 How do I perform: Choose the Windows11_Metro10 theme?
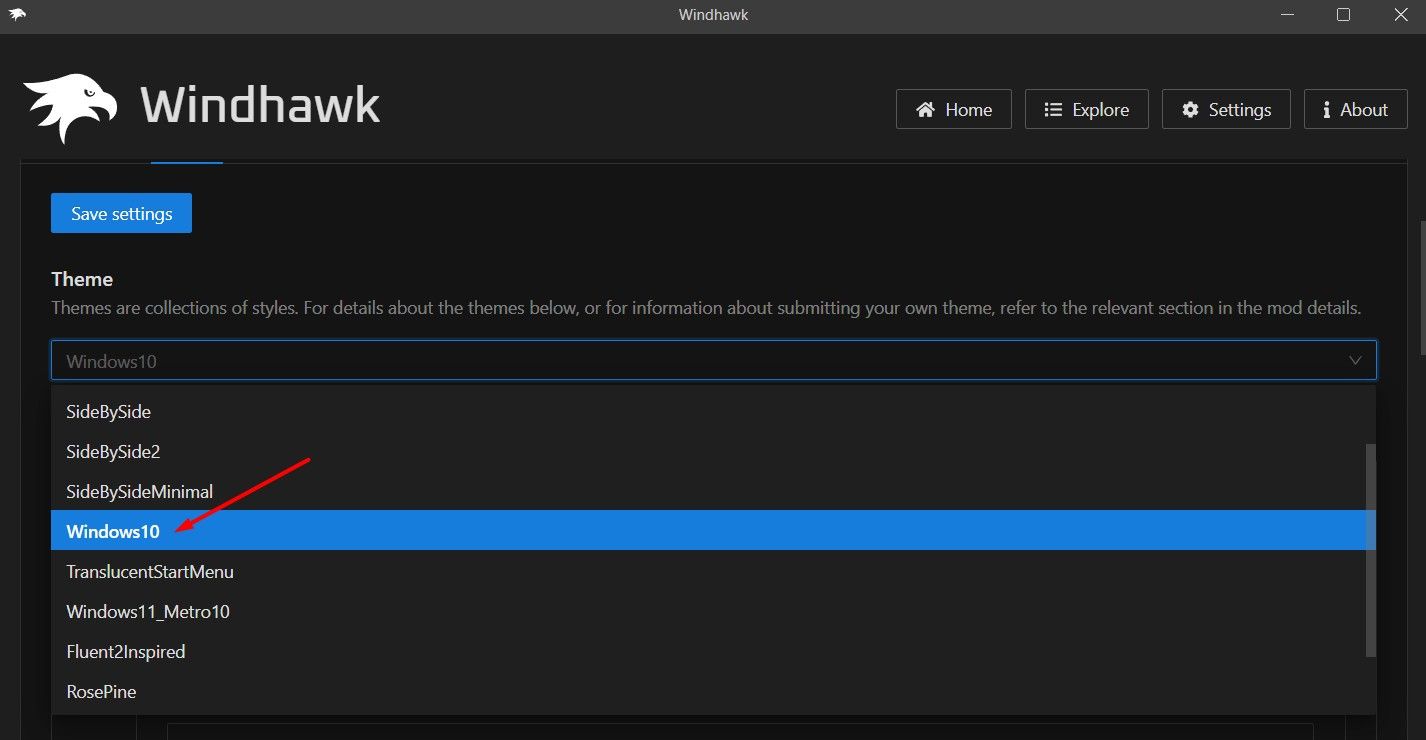tap(713, 611)
